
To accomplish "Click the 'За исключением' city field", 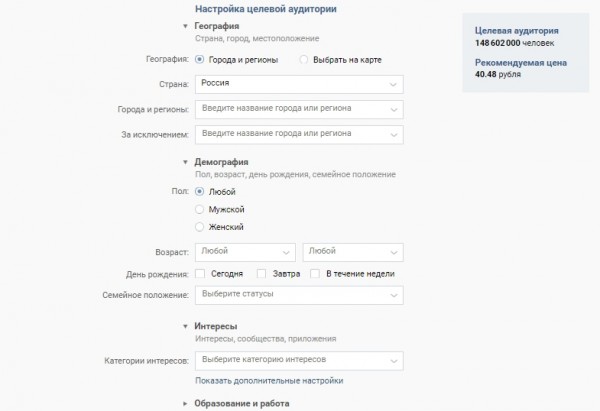I will [299, 132].
